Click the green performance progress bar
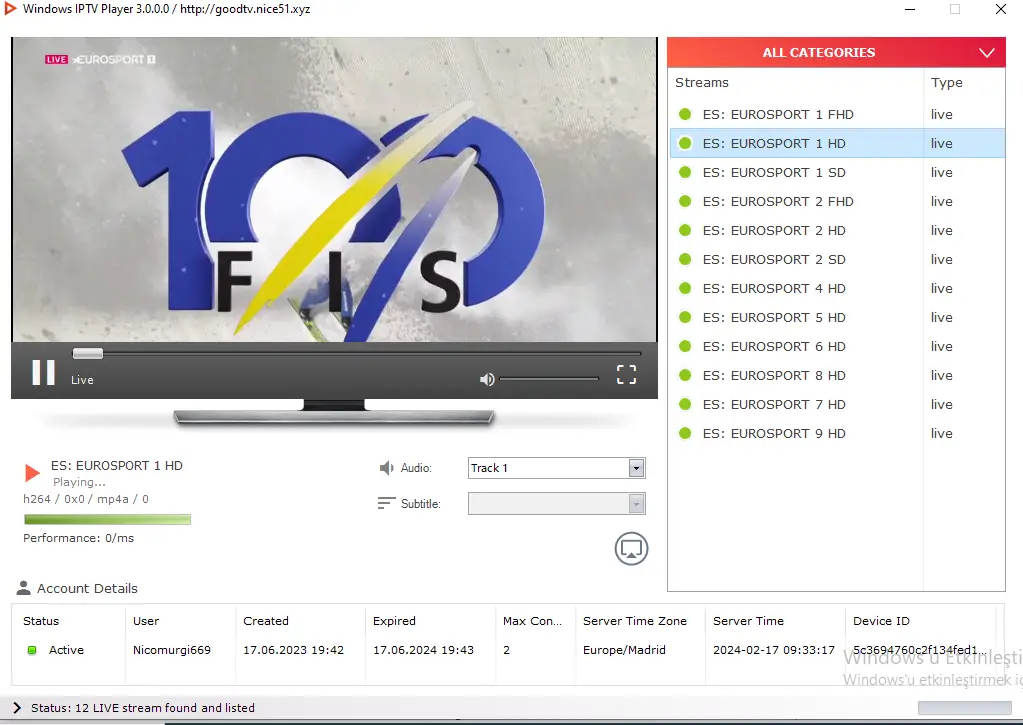This screenshot has height=725, width=1023. coord(107,519)
